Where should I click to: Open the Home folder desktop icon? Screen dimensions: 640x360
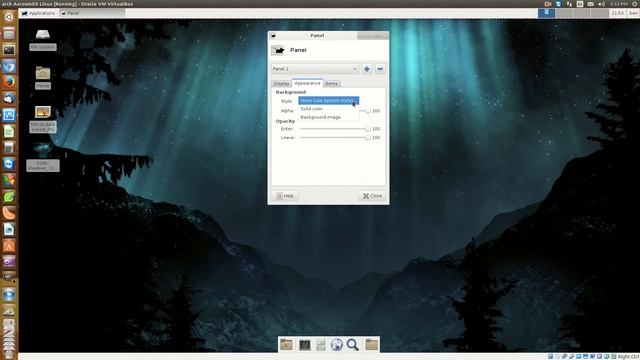coord(43,78)
